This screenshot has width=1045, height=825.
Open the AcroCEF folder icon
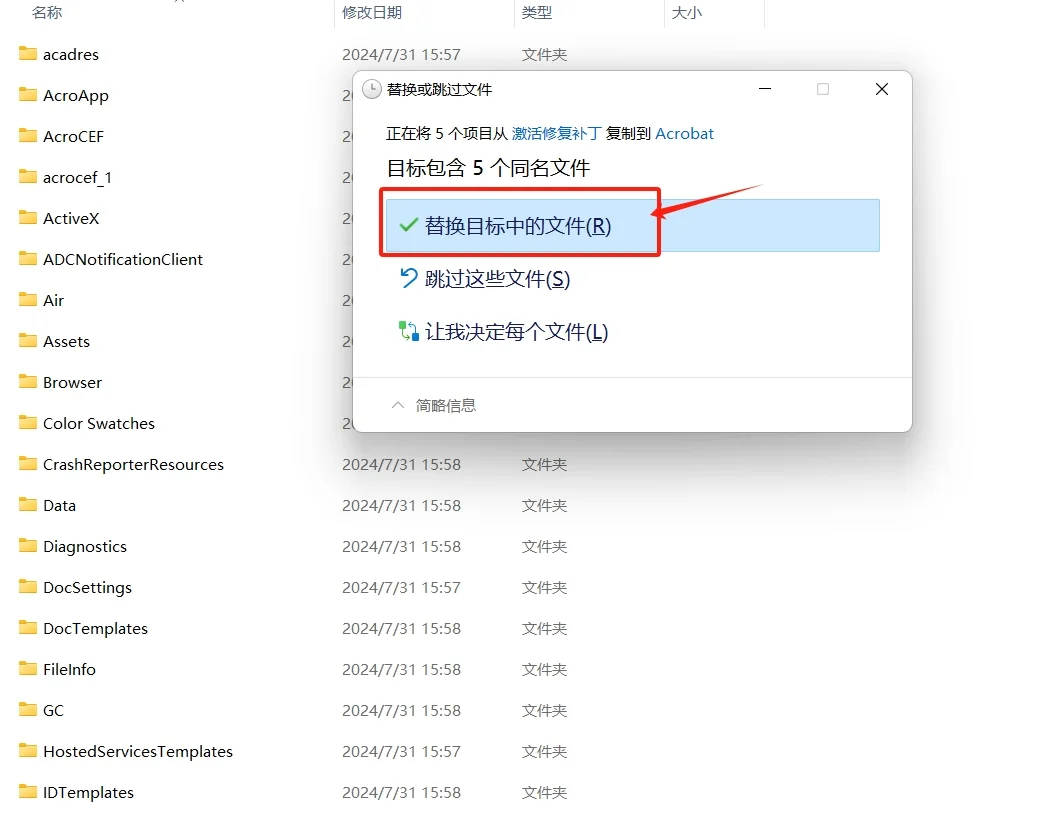coord(27,136)
